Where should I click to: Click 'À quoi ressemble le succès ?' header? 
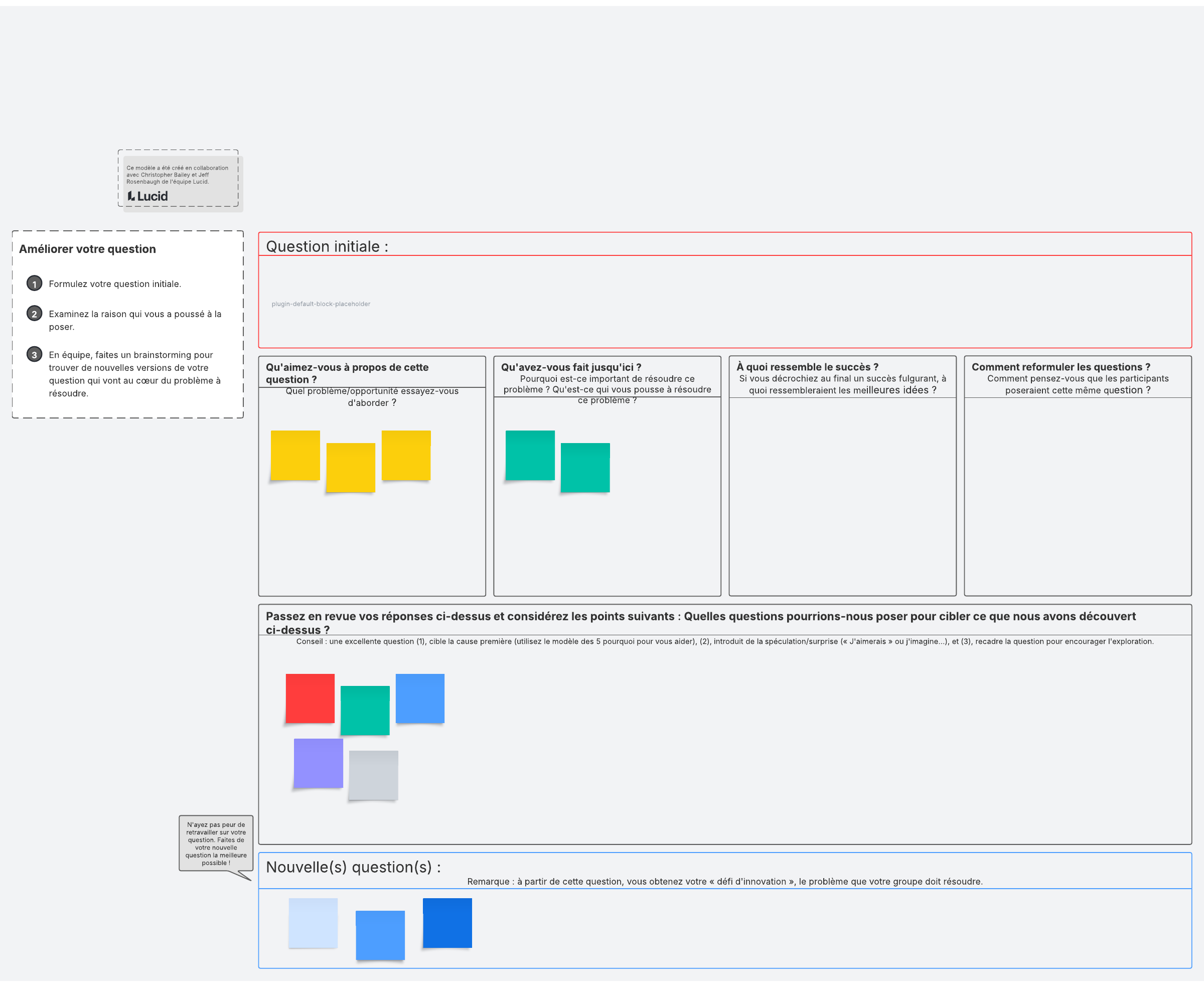(x=807, y=367)
